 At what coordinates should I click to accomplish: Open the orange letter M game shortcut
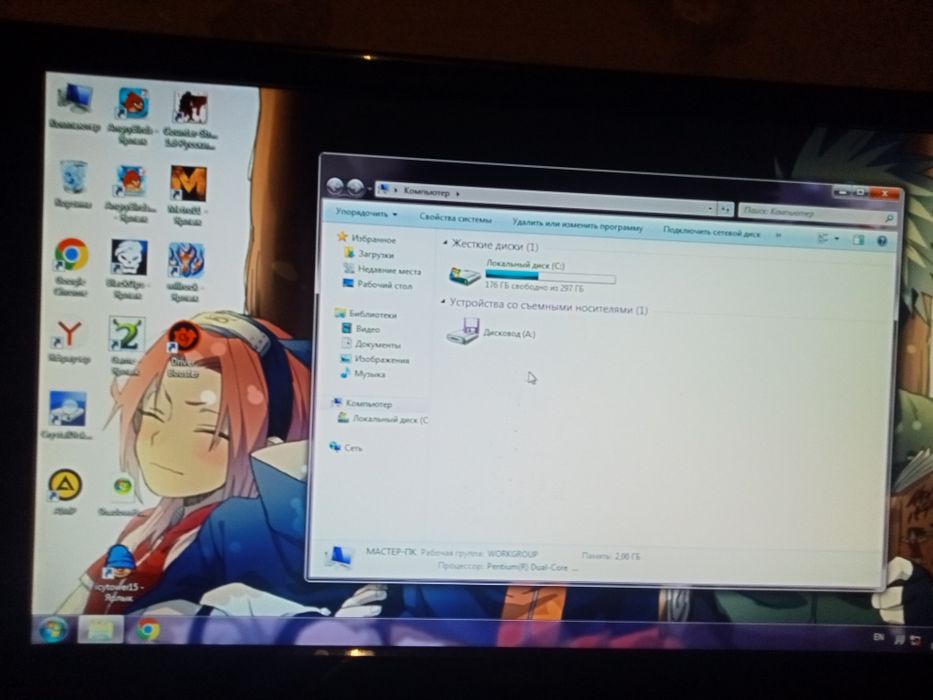(188, 195)
